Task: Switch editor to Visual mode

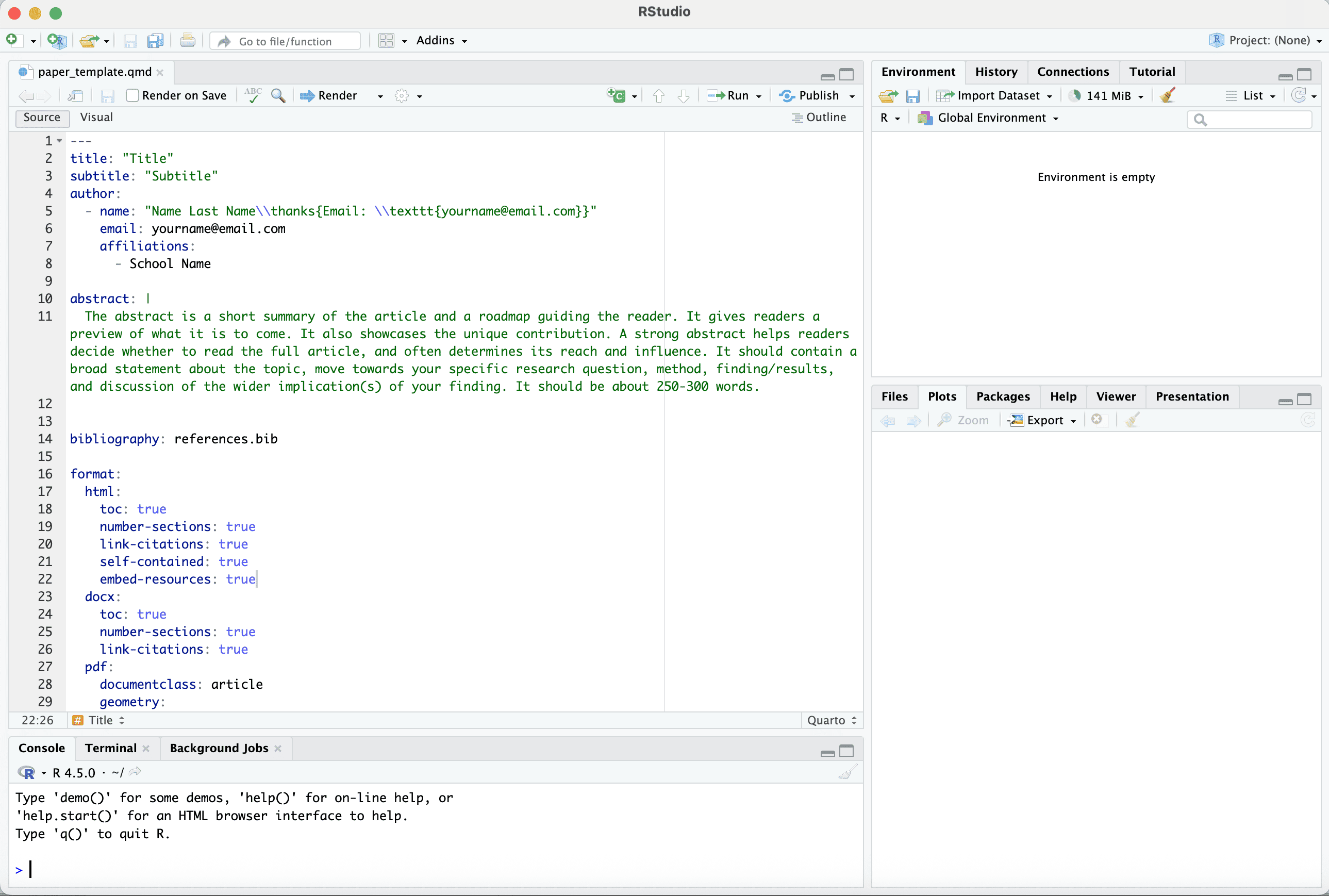Action: click(96, 117)
